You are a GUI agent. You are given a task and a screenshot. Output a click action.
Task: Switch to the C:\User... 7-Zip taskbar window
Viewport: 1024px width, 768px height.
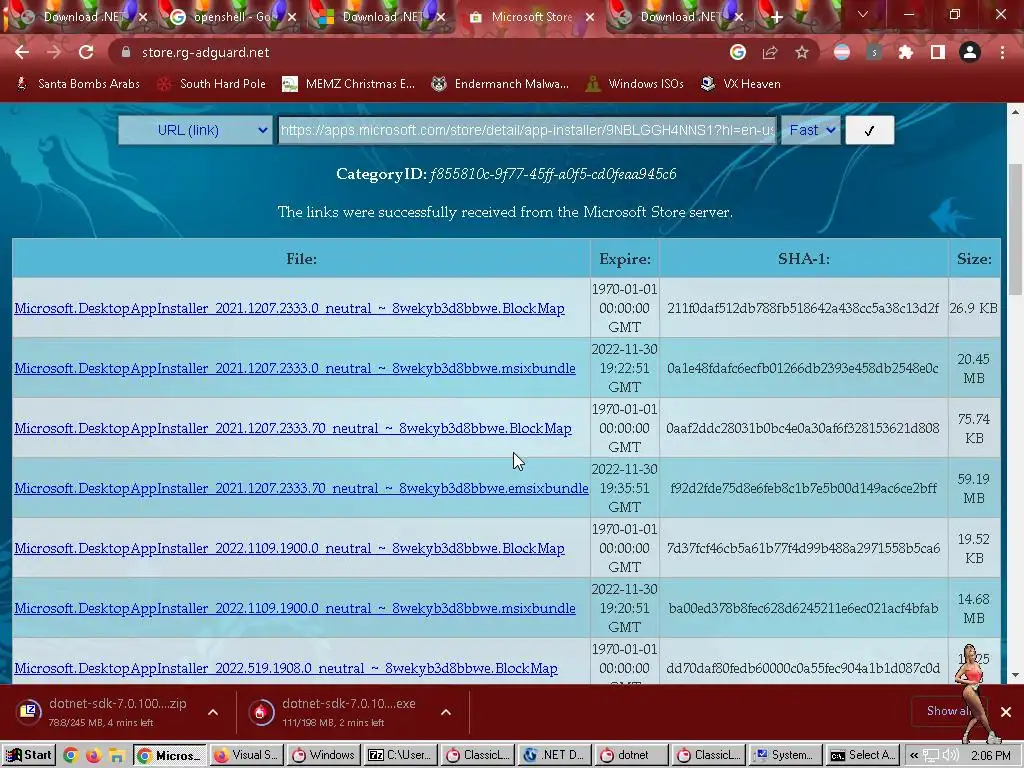[400, 755]
